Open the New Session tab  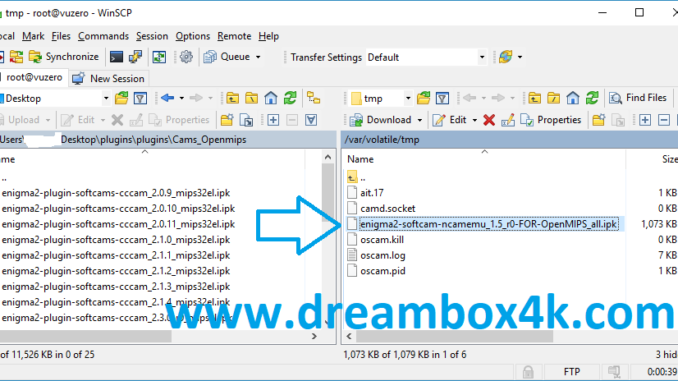coord(109,78)
